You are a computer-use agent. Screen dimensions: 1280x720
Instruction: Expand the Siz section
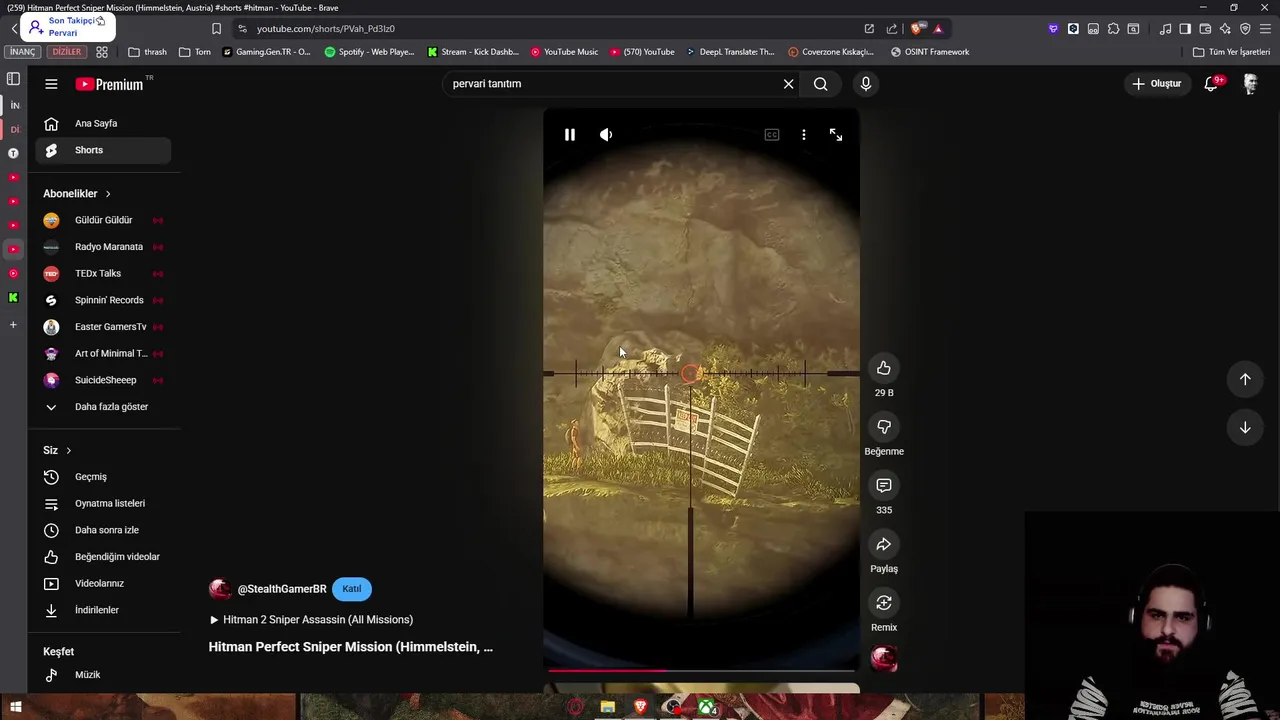tap(57, 450)
